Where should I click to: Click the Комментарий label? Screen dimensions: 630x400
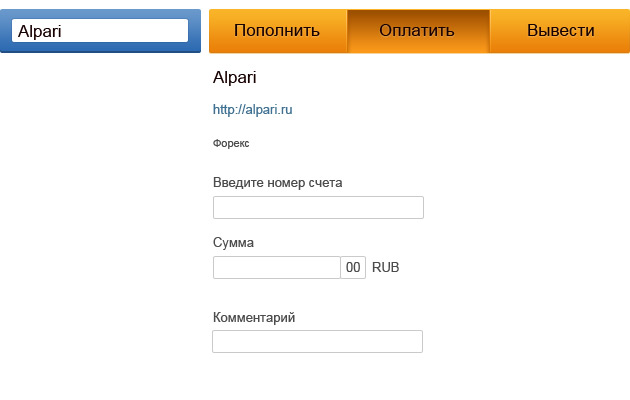click(254, 317)
